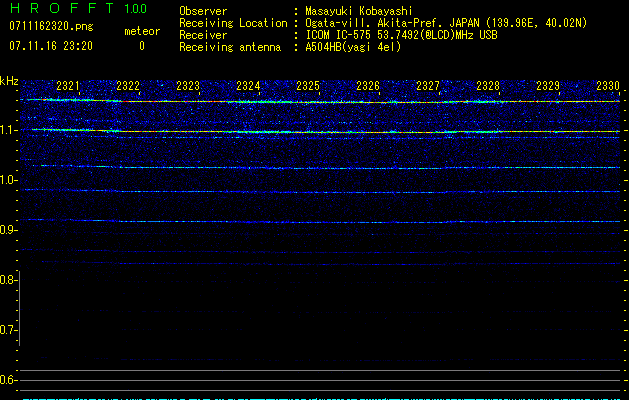Image resolution: width=629 pixels, height=400 pixels.
Task: Click the 2321 time marker
Action: click(68, 87)
